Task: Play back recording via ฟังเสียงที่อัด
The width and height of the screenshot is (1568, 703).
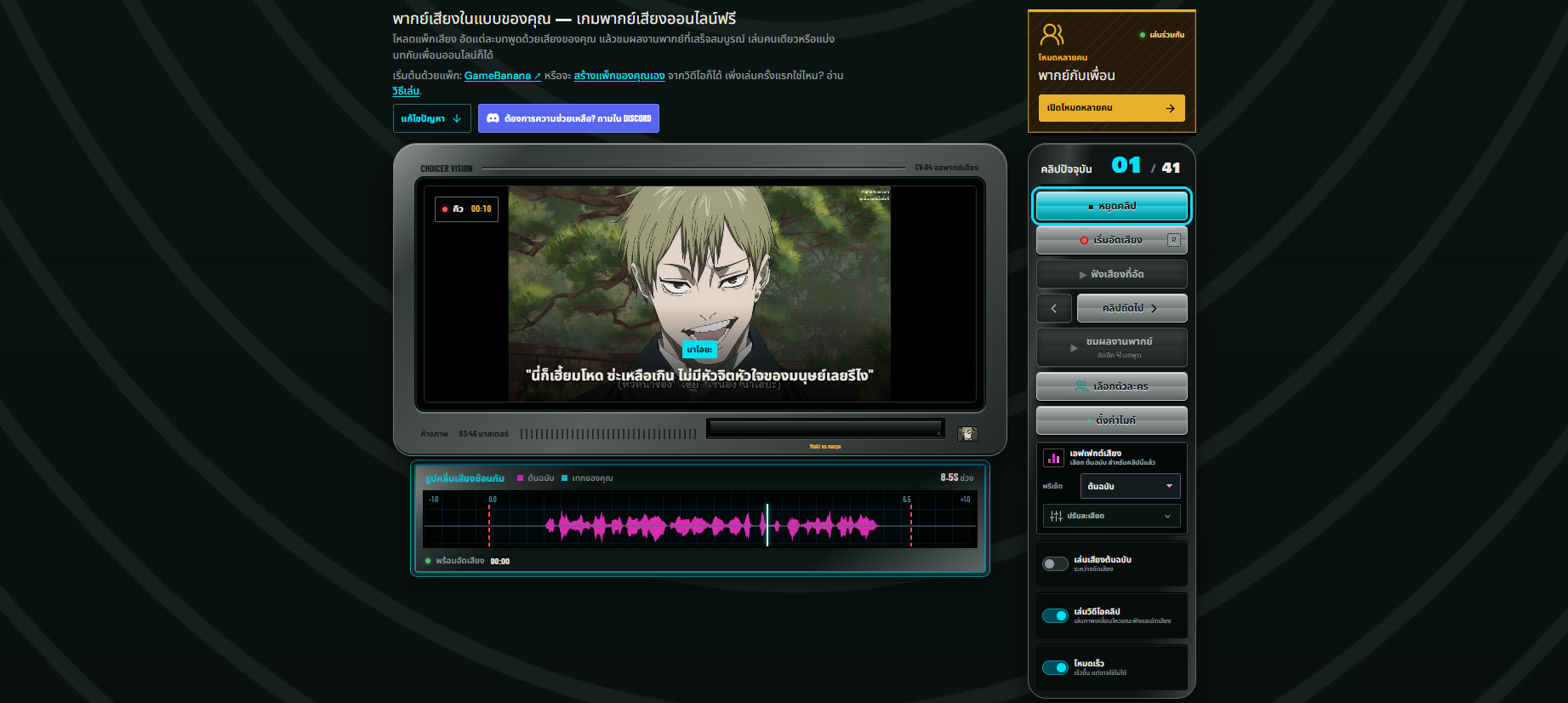Action: (1111, 274)
